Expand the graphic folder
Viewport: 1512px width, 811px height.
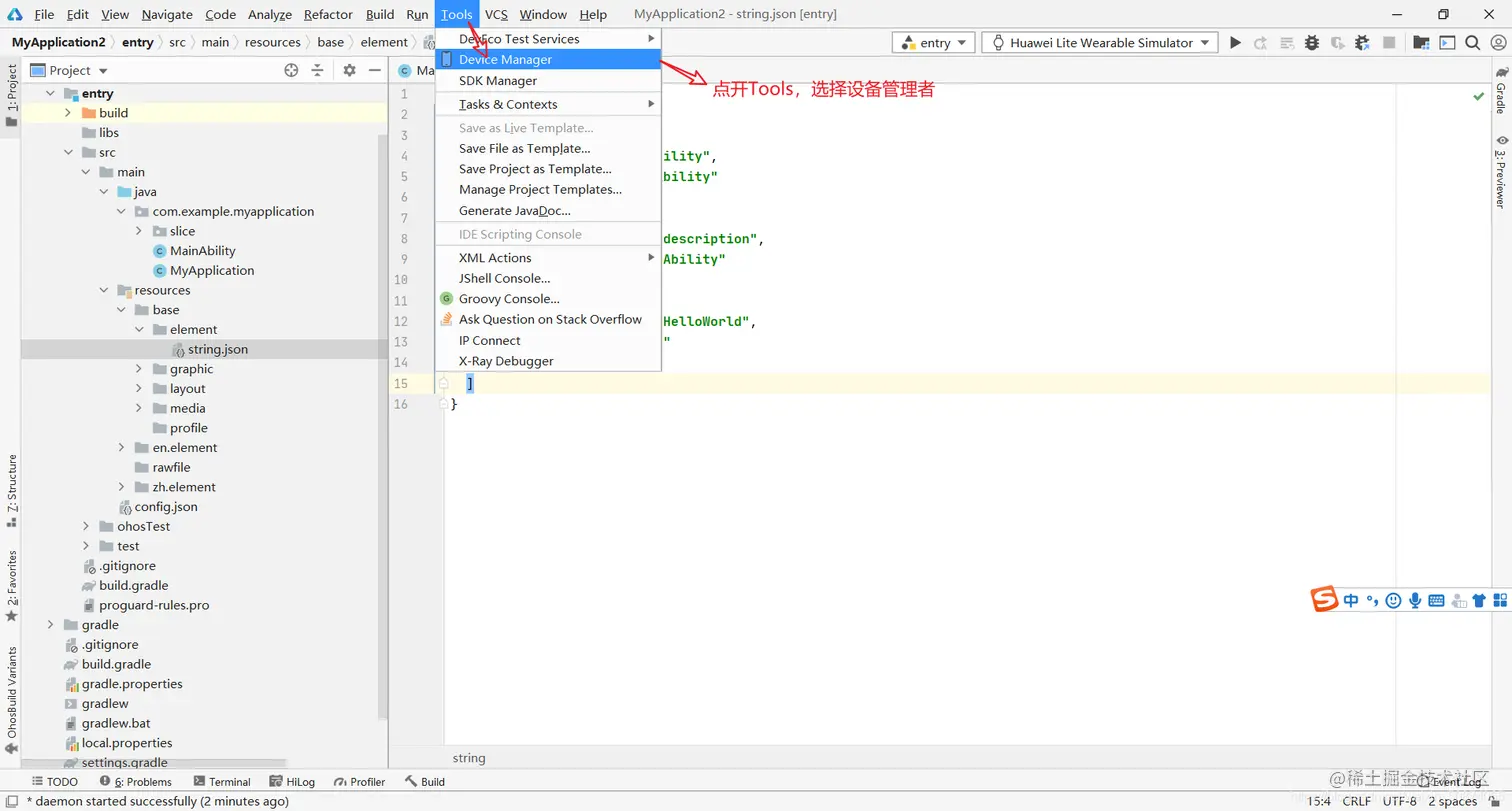(x=139, y=369)
